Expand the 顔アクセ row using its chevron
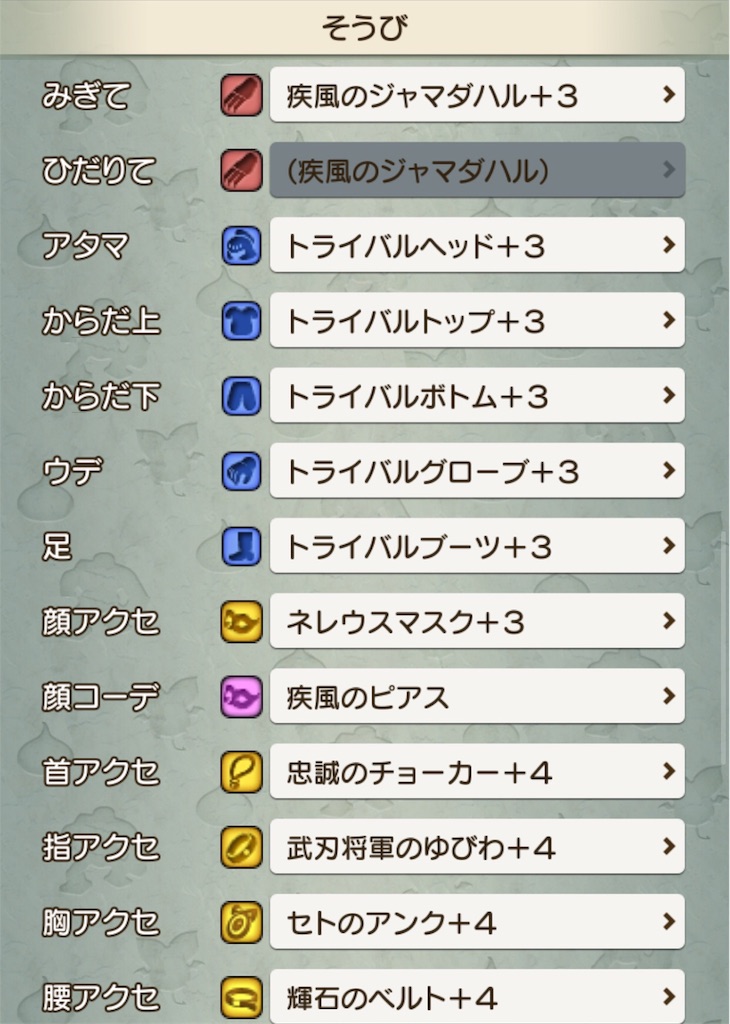This screenshot has height=1024, width=730. click(x=667, y=621)
